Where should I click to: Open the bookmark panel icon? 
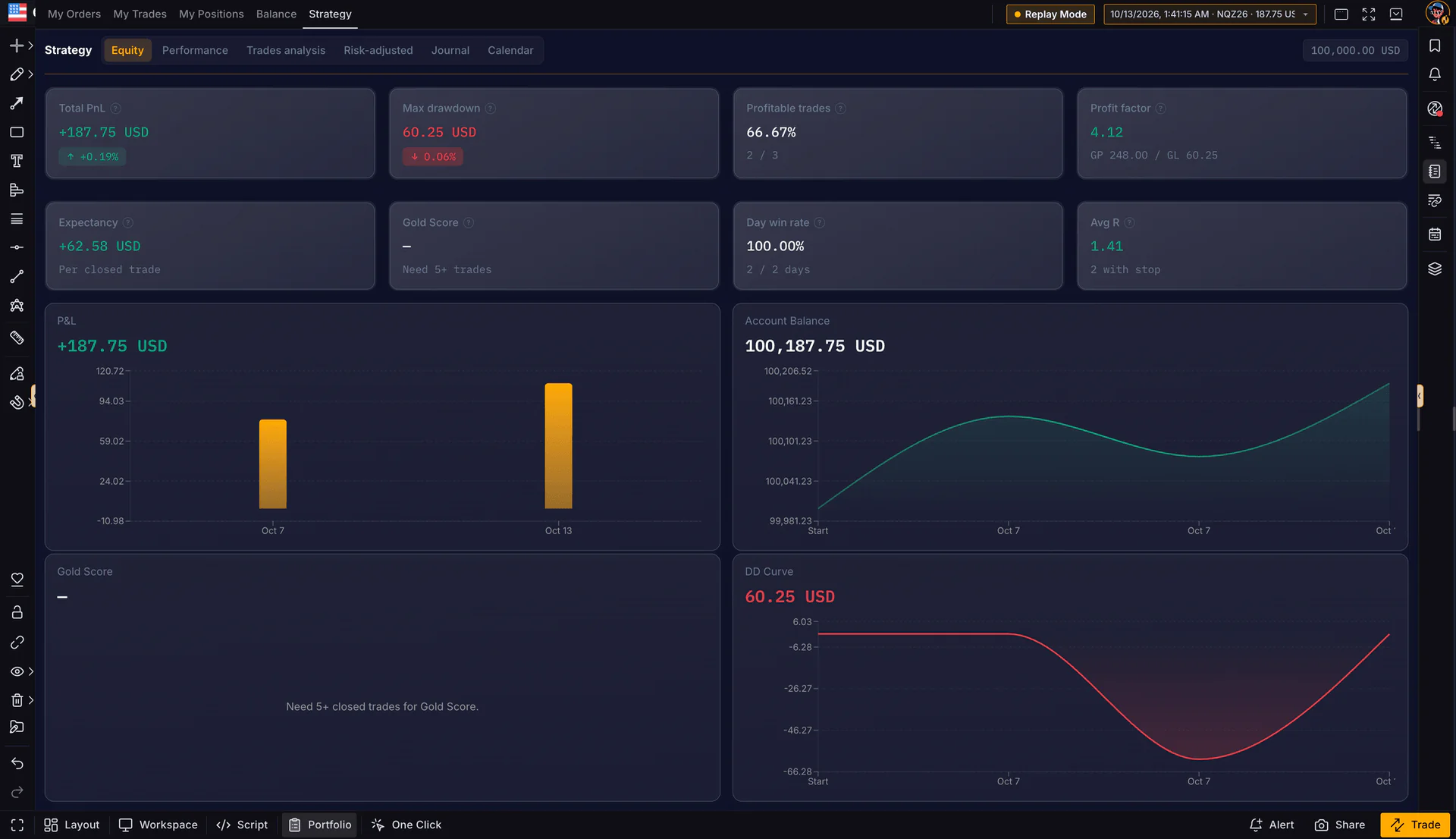tap(1435, 46)
